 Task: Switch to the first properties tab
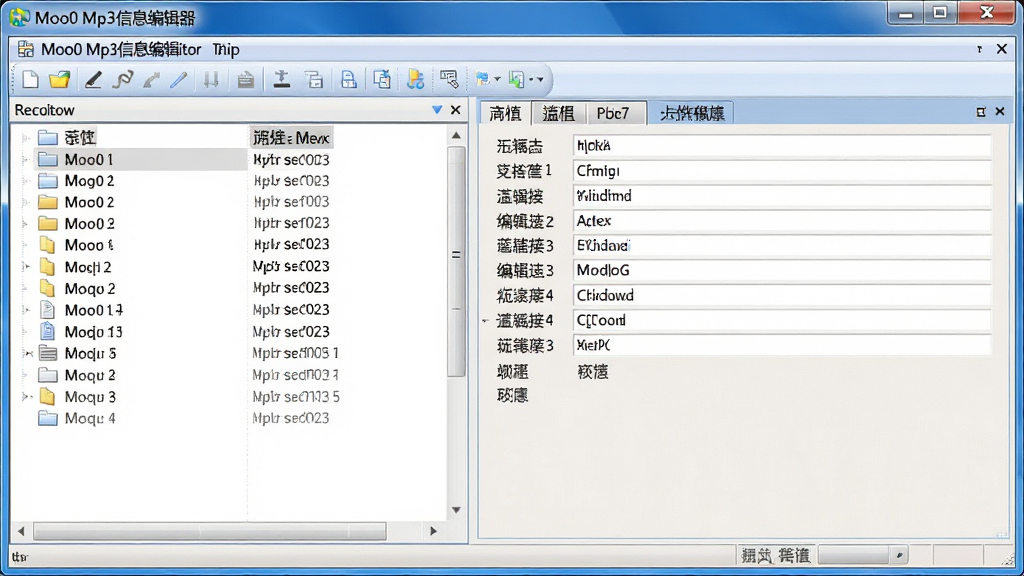coord(505,114)
